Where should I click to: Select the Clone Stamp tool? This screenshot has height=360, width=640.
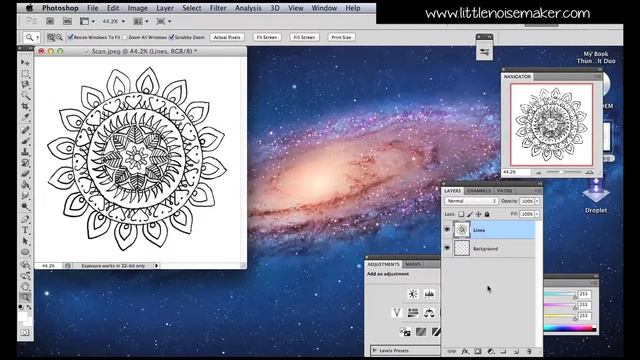click(25, 152)
